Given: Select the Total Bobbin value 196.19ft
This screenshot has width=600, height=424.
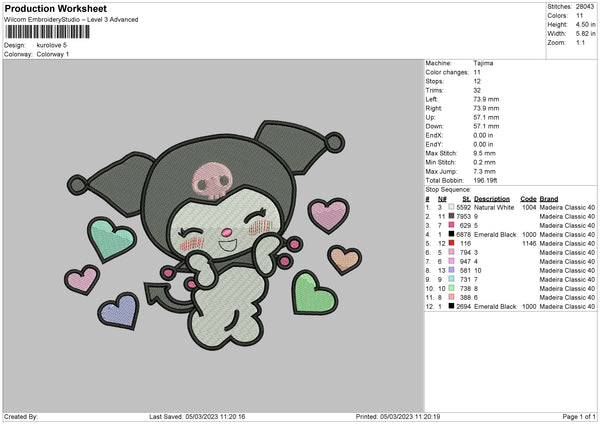Looking at the screenshot, I should coord(485,180).
